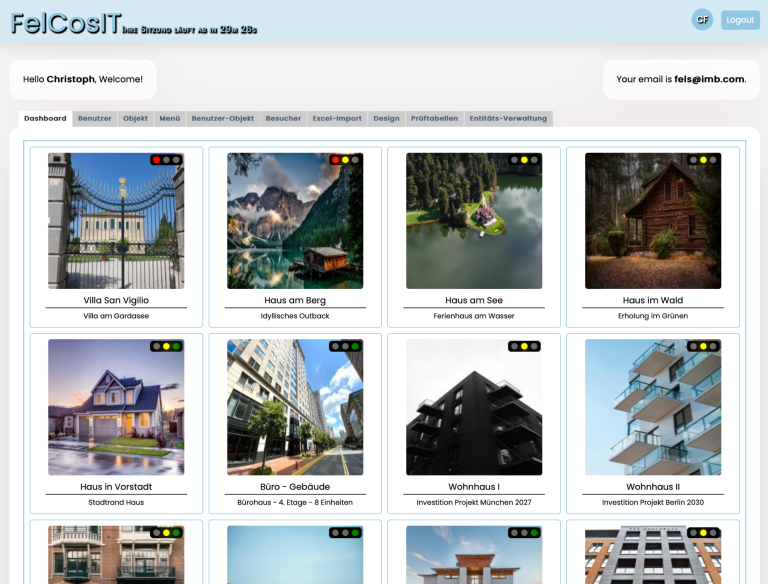Click the Haus am See title

[474, 300]
